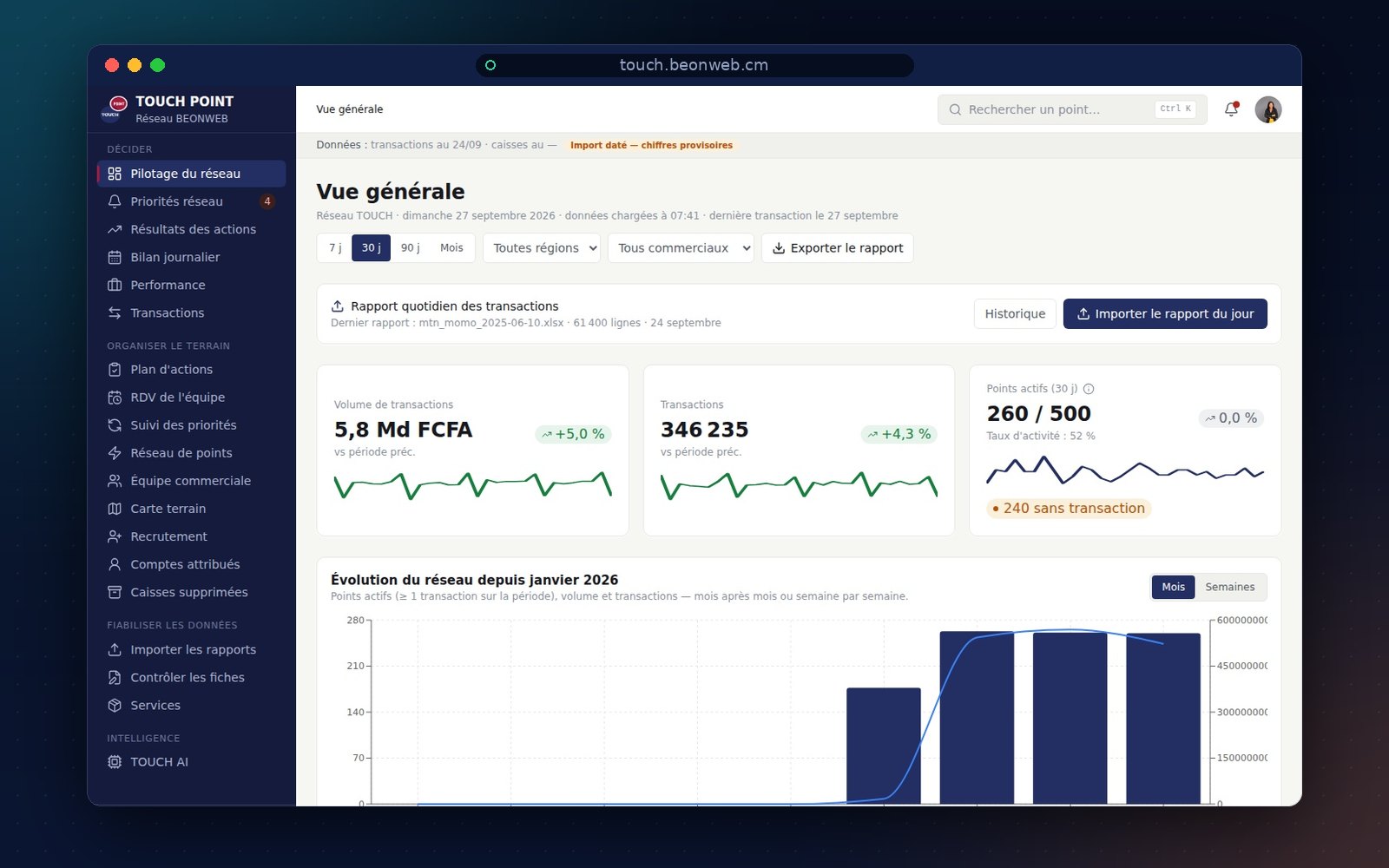Image resolution: width=1389 pixels, height=868 pixels.
Task: Click the Pilotage du réseau grid icon
Action: pyautogui.click(x=115, y=174)
